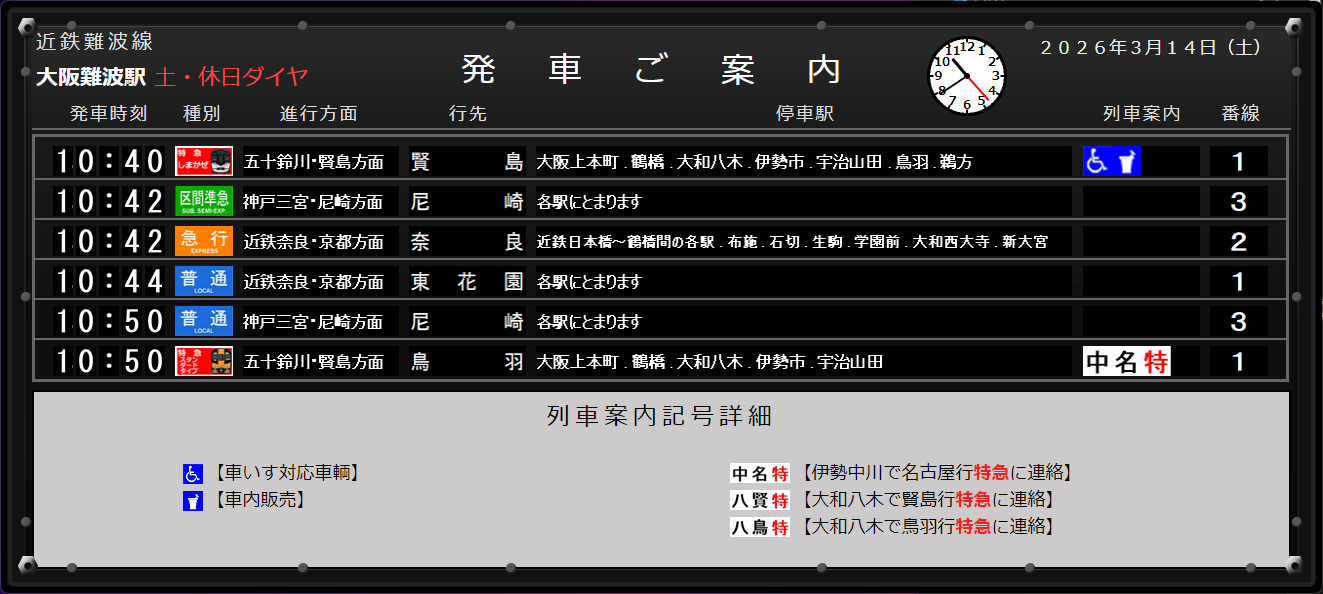The image size is (1323, 594).
Task: Click the 八賢特 legend badge
Action: pos(760,500)
